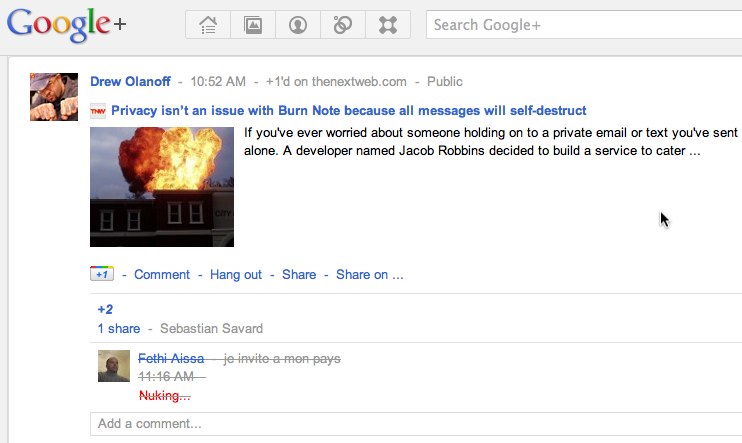Open the Profile icon in toolbar
Viewport: 742px width, 443px height.
[x=298, y=25]
